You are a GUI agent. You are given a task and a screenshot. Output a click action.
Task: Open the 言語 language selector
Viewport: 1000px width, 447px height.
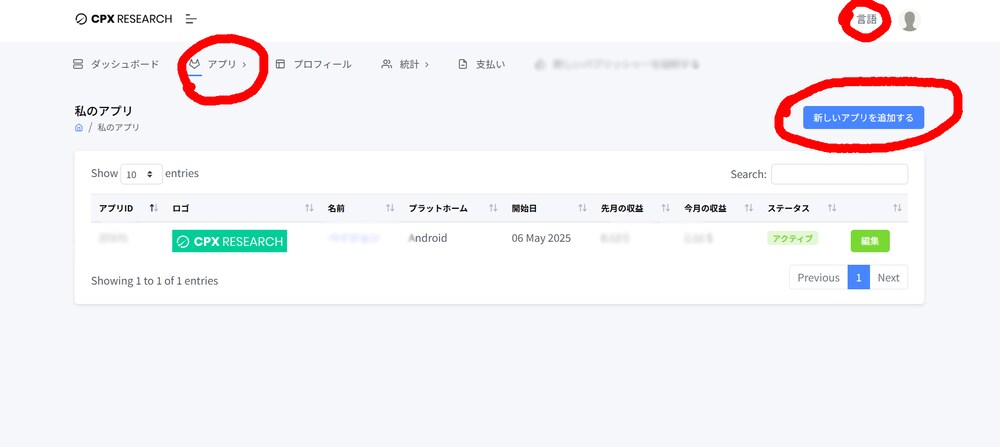point(866,20)
